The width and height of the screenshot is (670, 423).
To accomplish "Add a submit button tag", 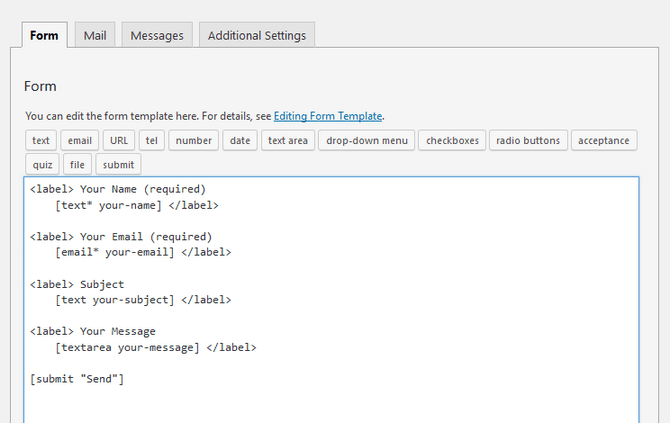I will [x=118, y=164].
